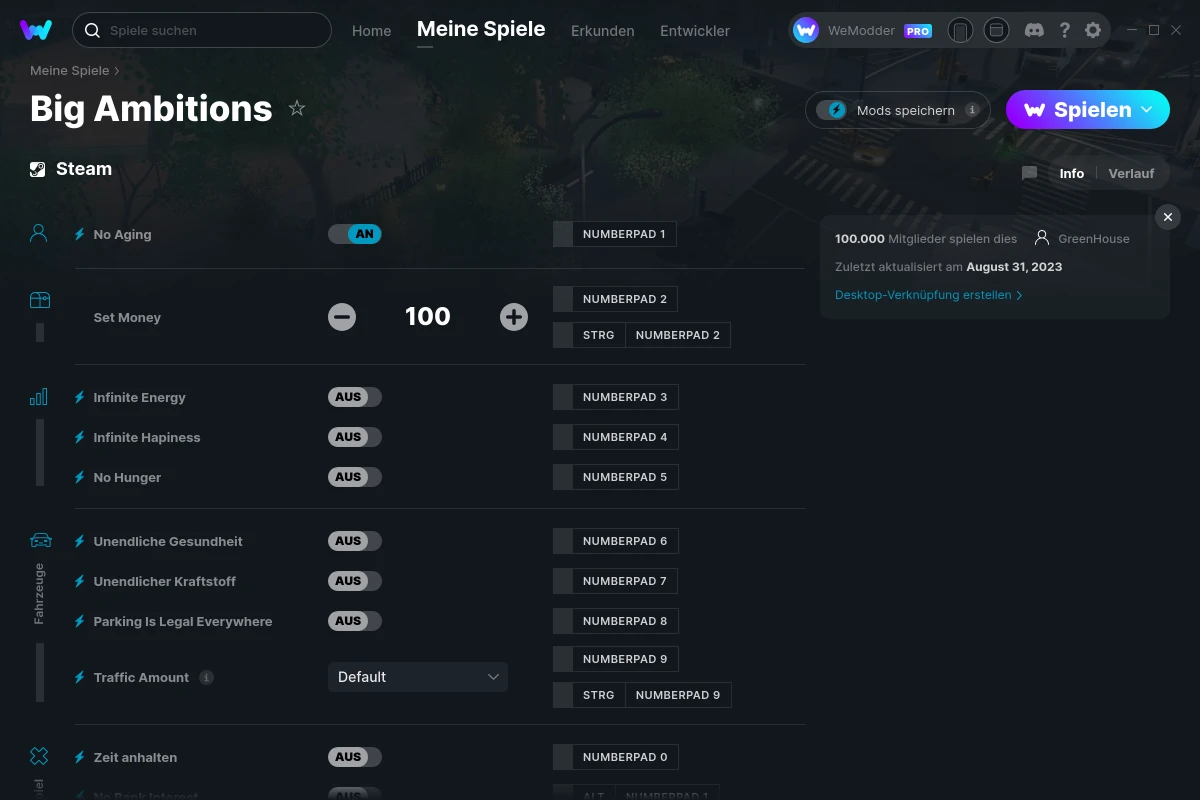Viewport: 1200px width, 800px height.
Task: Edit the NUMBERPAD 5 hotkey
Action: [616, 477]
